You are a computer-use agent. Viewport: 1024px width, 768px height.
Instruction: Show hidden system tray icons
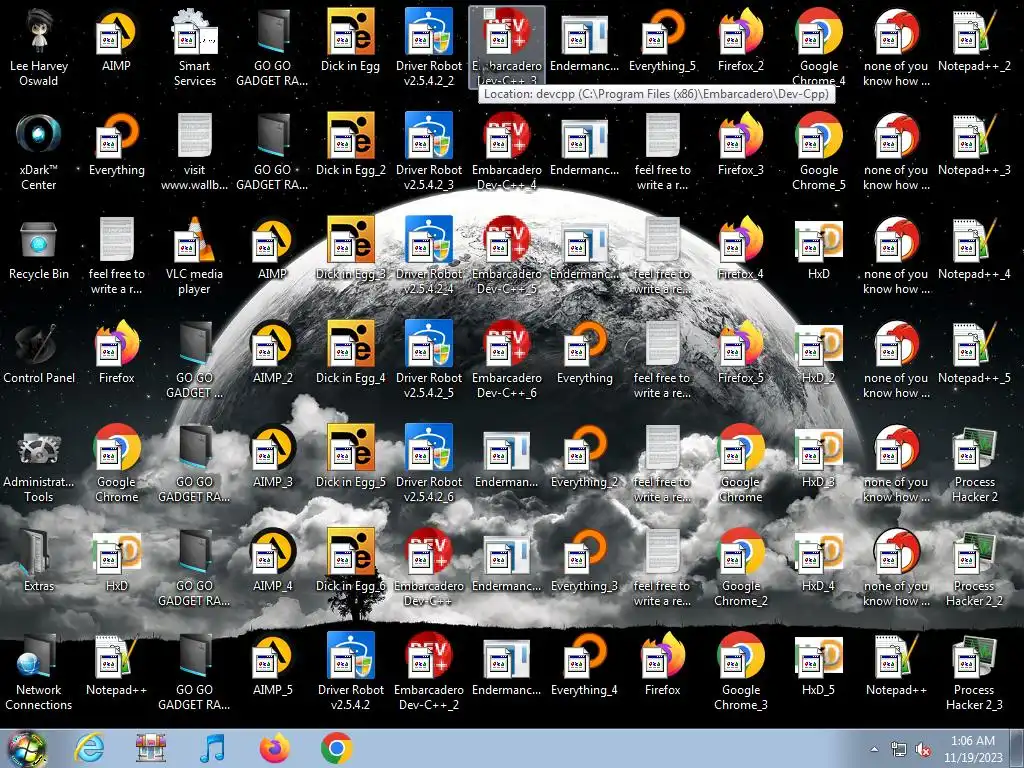tap(874, 750)
